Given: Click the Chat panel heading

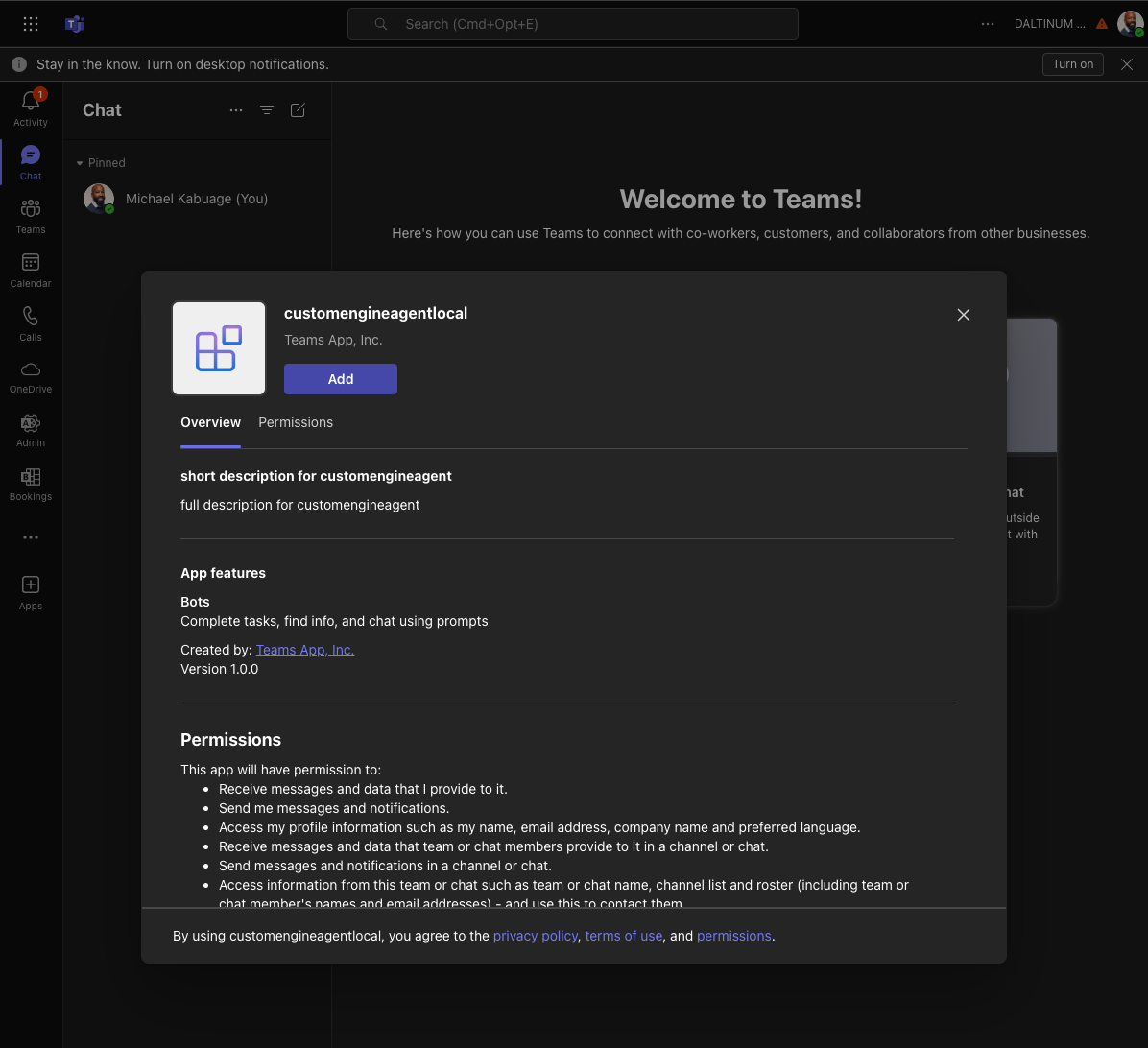Looking at the screenshot, I should tap(102, 110).
